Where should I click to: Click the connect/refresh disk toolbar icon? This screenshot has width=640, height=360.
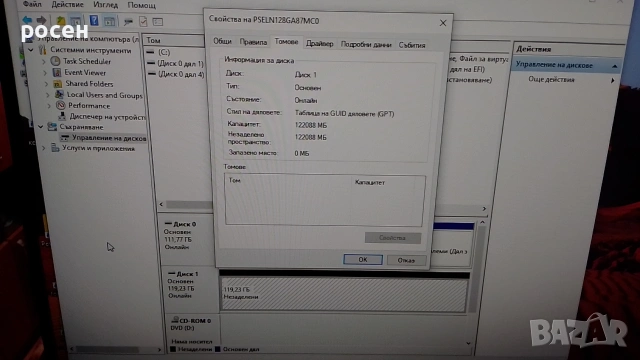tap(128, 21)
